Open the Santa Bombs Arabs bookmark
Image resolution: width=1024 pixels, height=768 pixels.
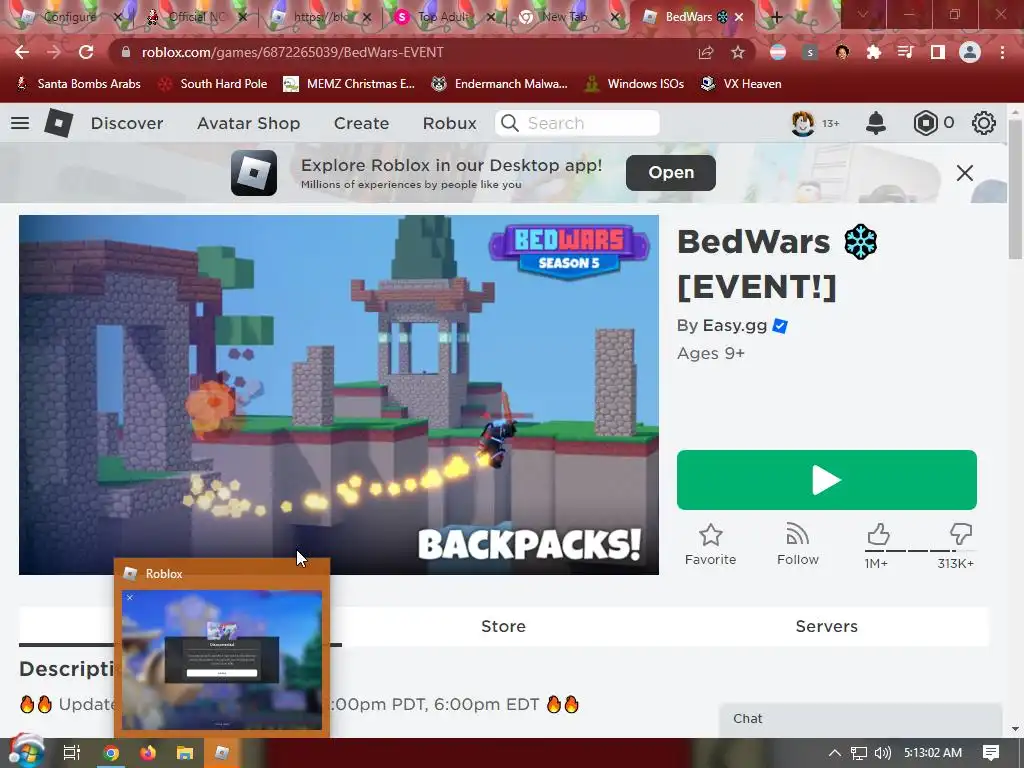(79, 84)
